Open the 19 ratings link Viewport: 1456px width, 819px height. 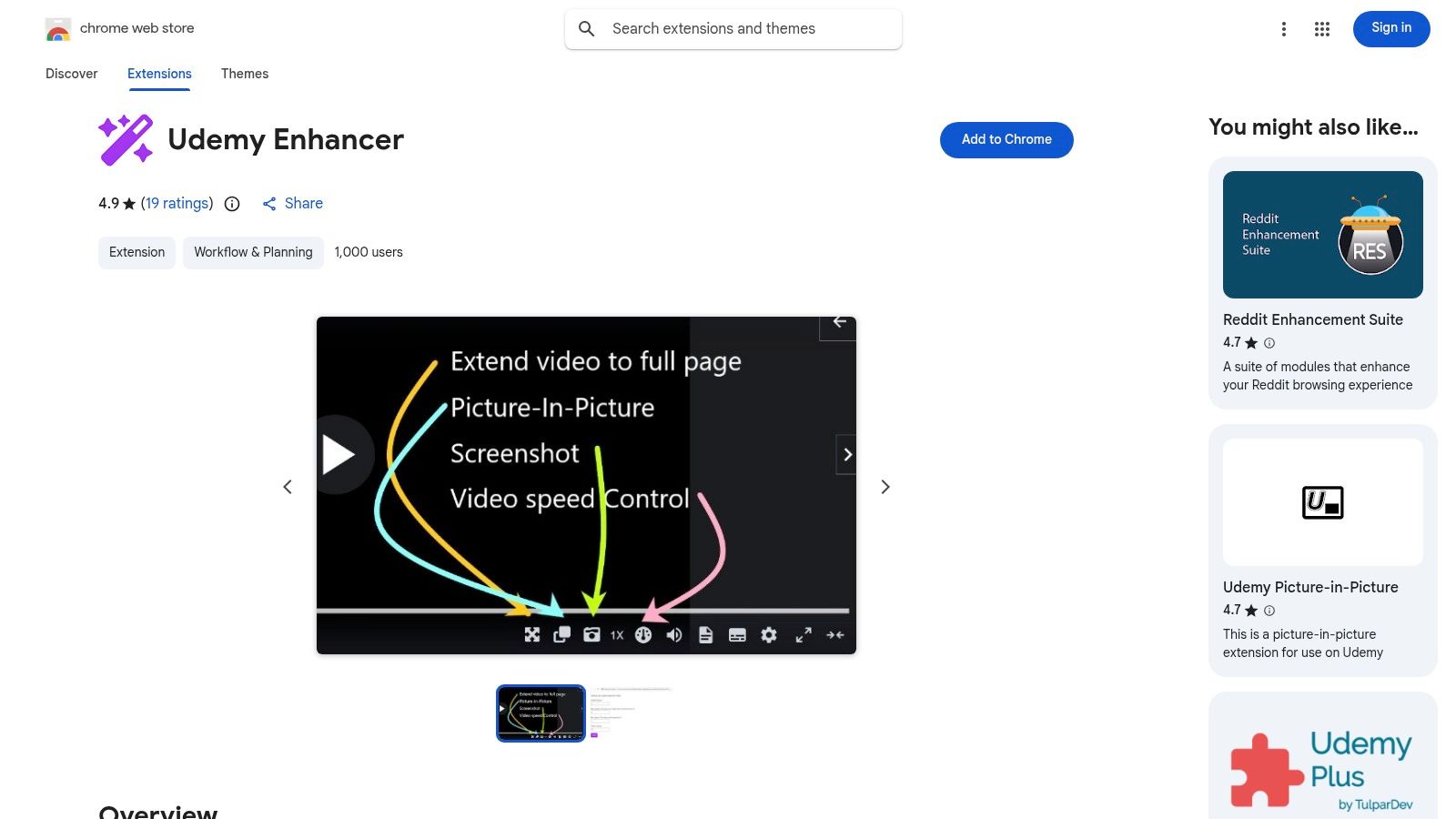[x=177, y=203]
